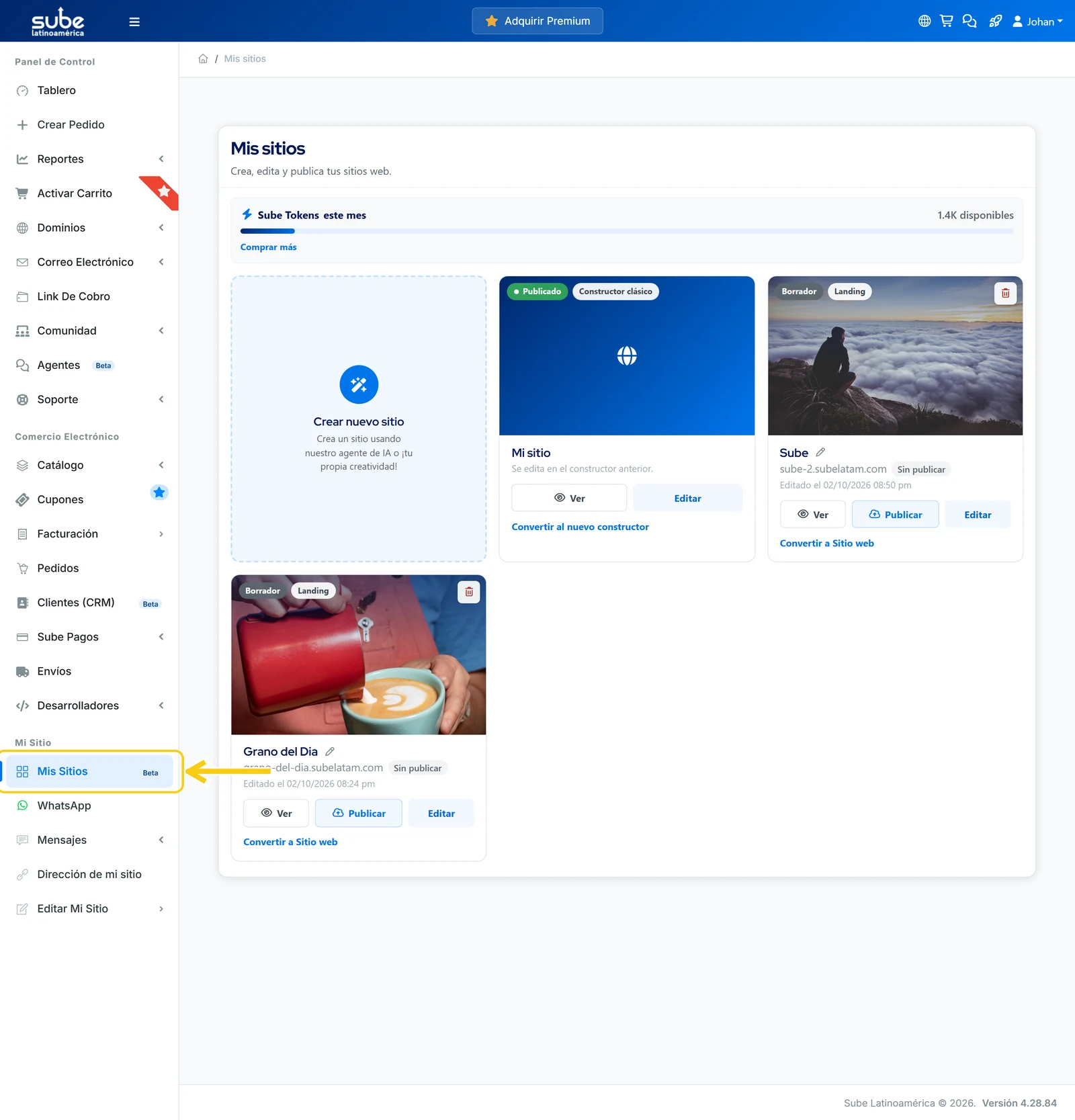Click Editar on the Mi sitio card
1075x1120 pixels.
click(x=687, y=498)
